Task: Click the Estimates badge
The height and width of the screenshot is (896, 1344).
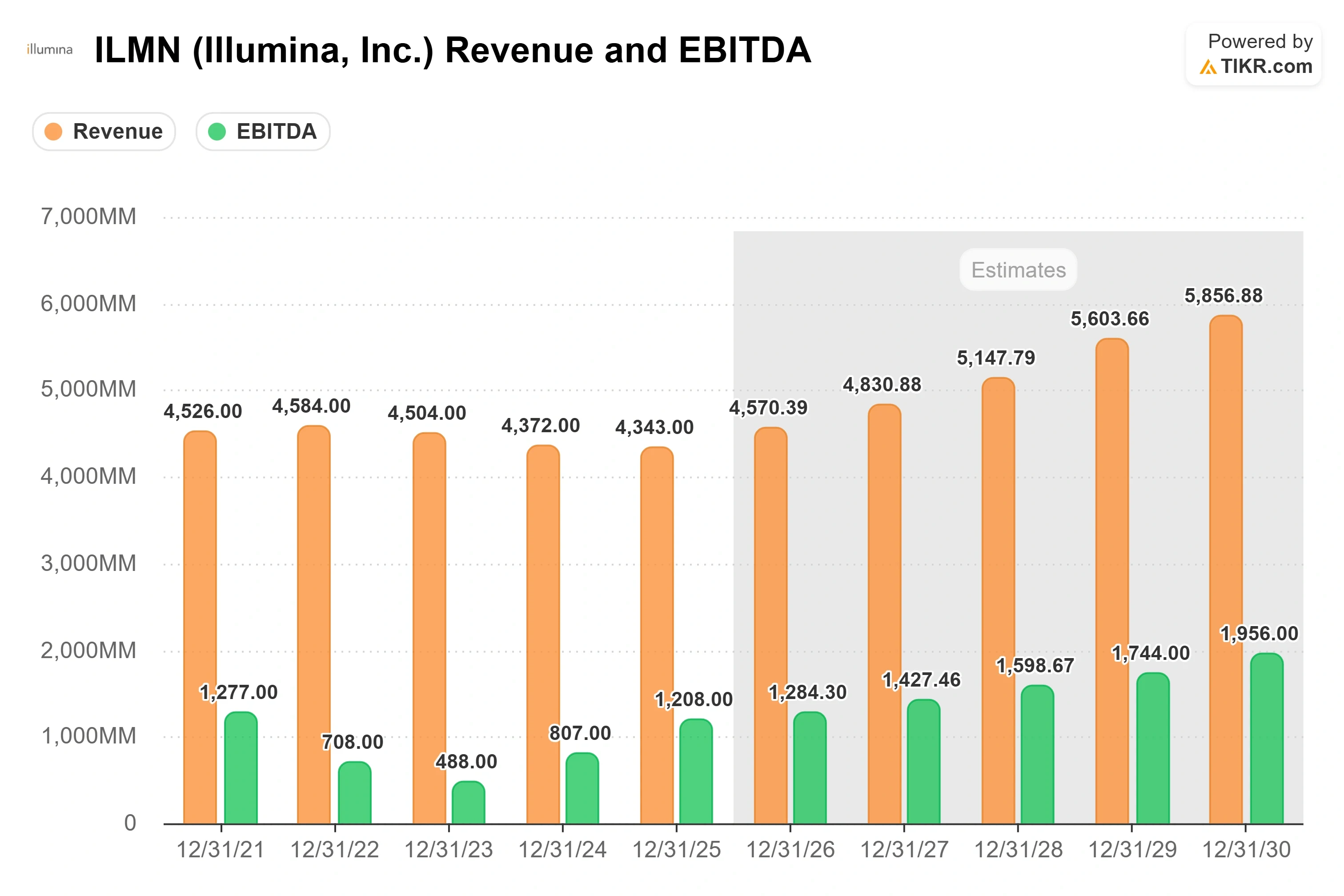Action: click(x=1018, y=270)
